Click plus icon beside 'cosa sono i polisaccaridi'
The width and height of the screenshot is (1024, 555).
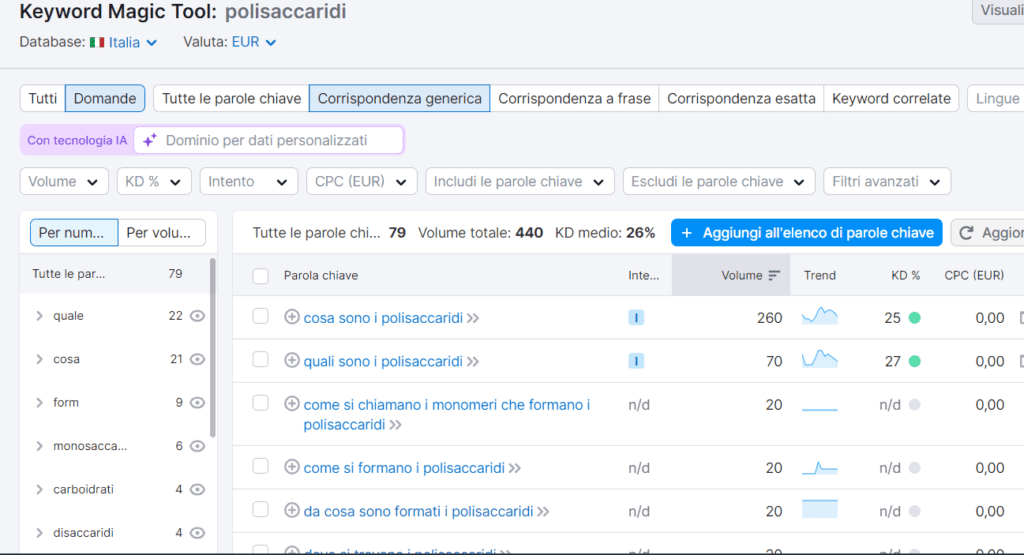[x=292, y=317]
